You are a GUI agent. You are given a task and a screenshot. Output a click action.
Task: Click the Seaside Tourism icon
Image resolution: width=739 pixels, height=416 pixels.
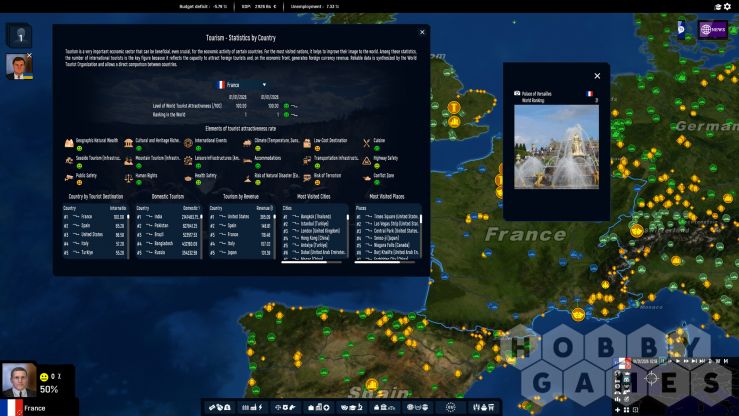[69, 161]
